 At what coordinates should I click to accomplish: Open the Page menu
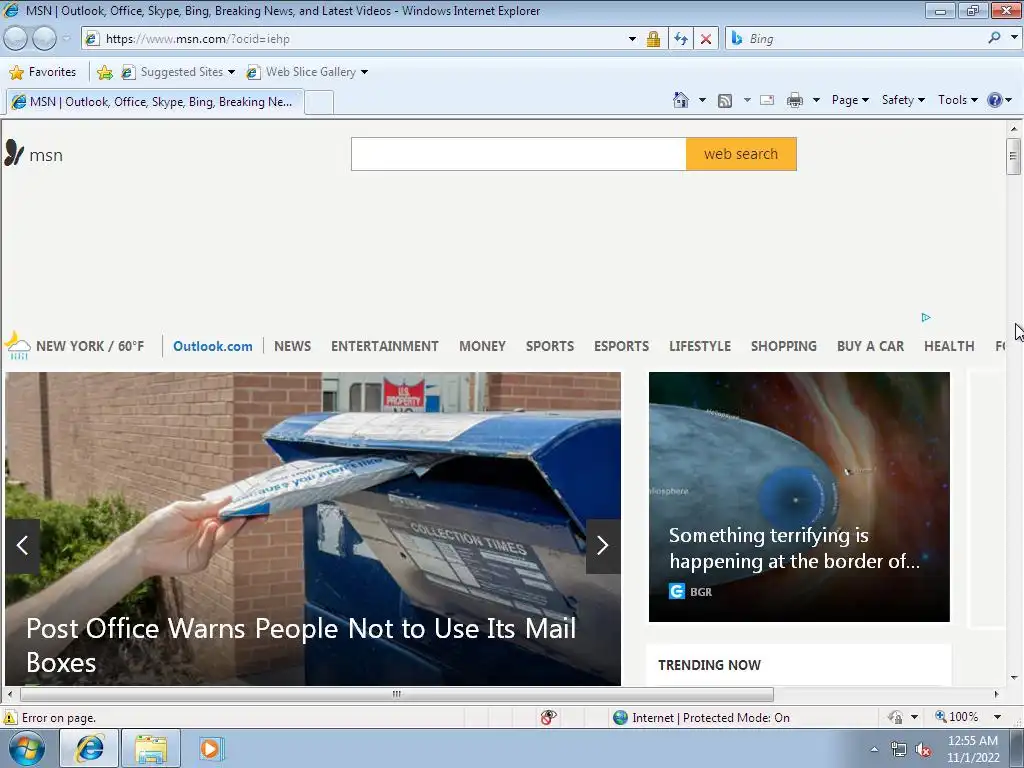pos(850,100)
